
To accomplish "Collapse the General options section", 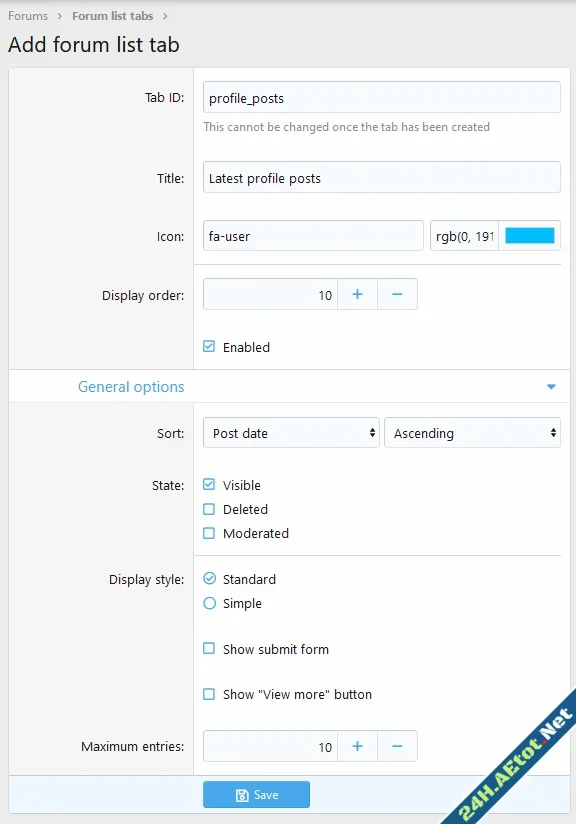I will pos(551,385).
